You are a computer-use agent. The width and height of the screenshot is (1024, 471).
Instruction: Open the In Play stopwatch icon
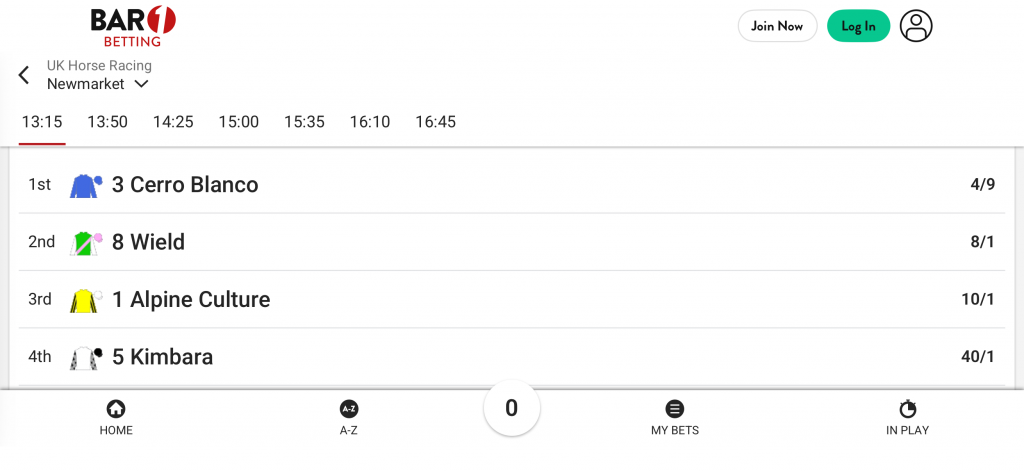pyautogui.click(x=907, y=409)
